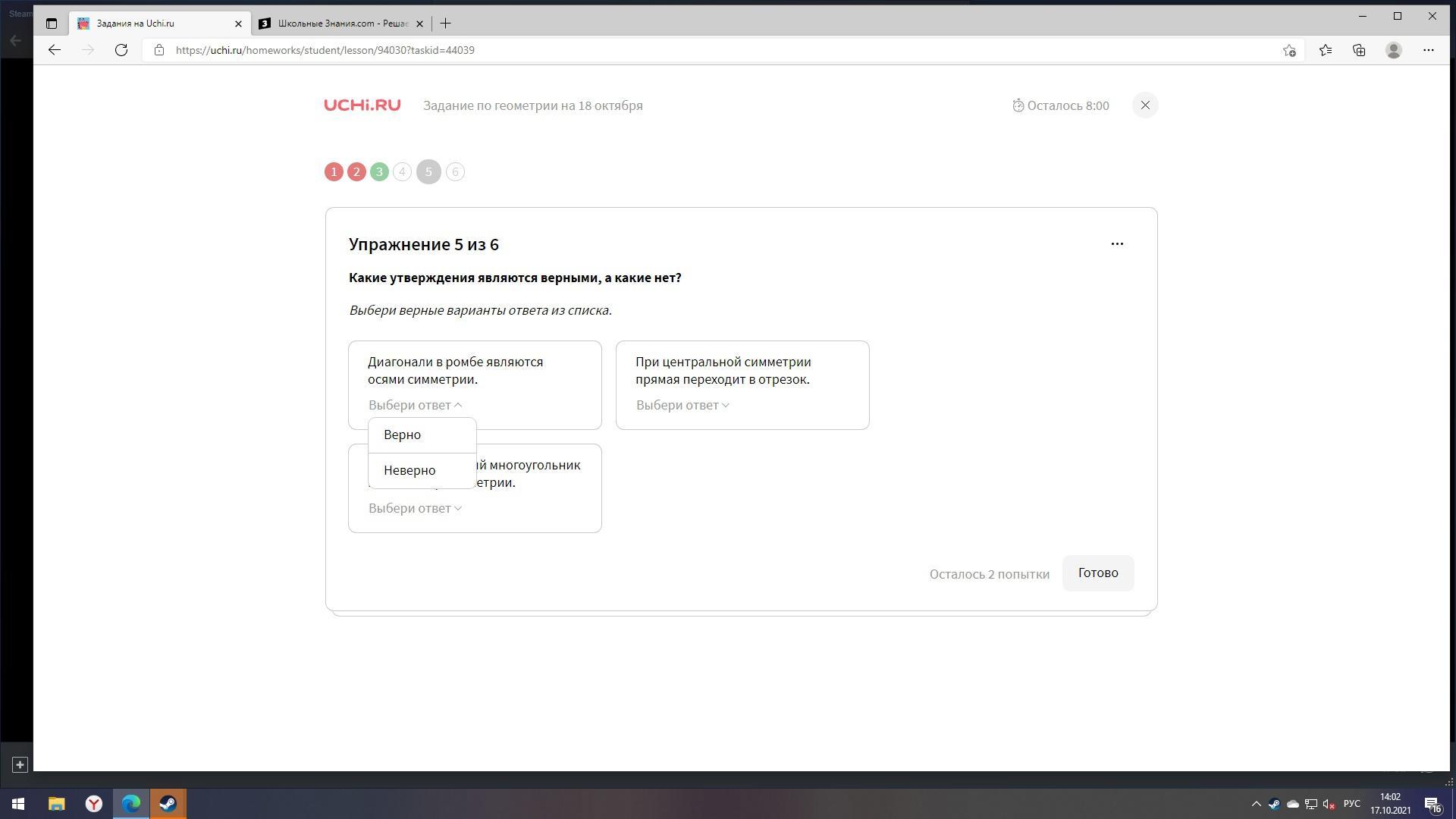Click the three-dots exercise options icon

click(1117, 243)
